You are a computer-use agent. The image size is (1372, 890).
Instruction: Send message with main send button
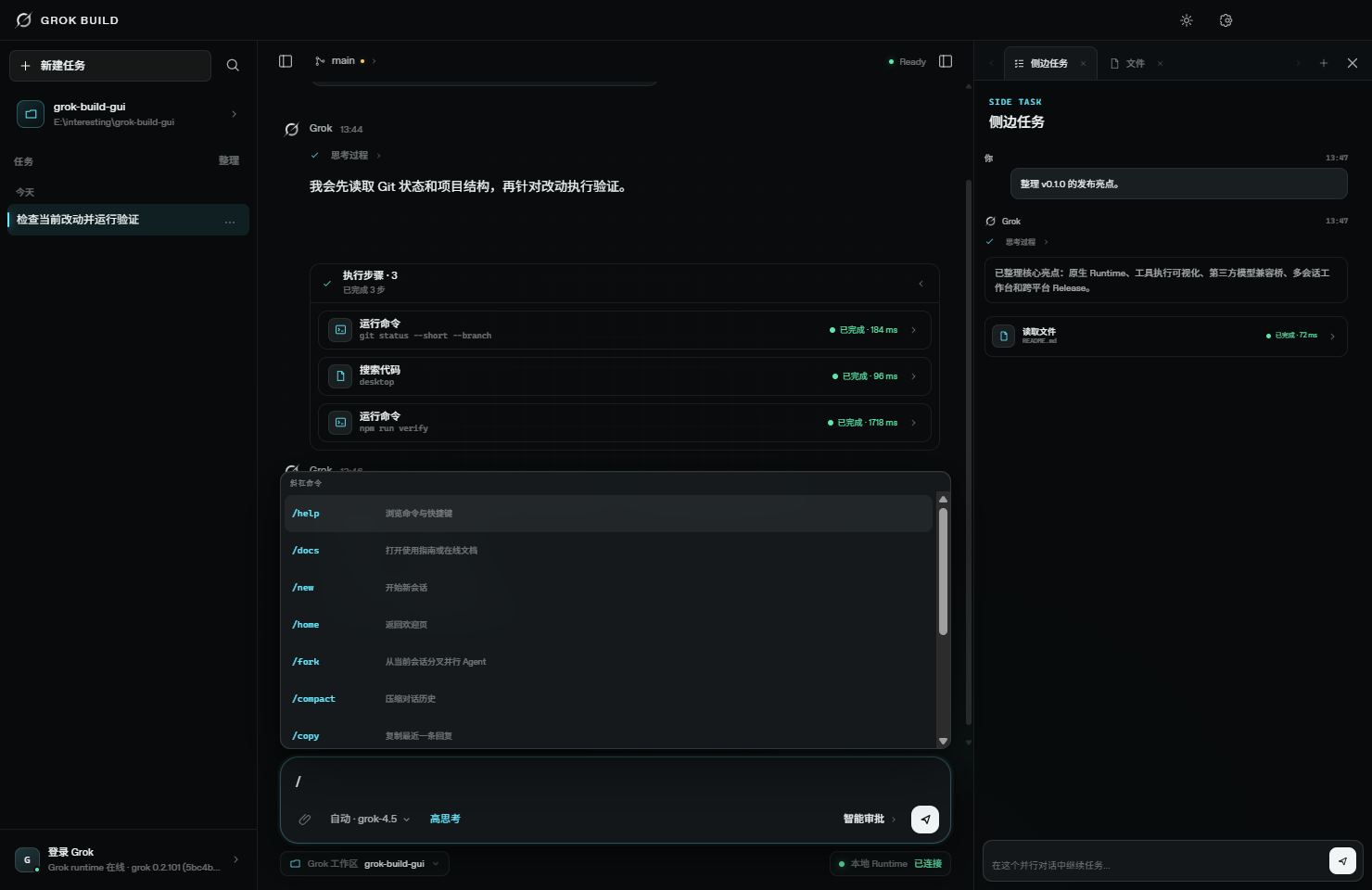[925, 820]
